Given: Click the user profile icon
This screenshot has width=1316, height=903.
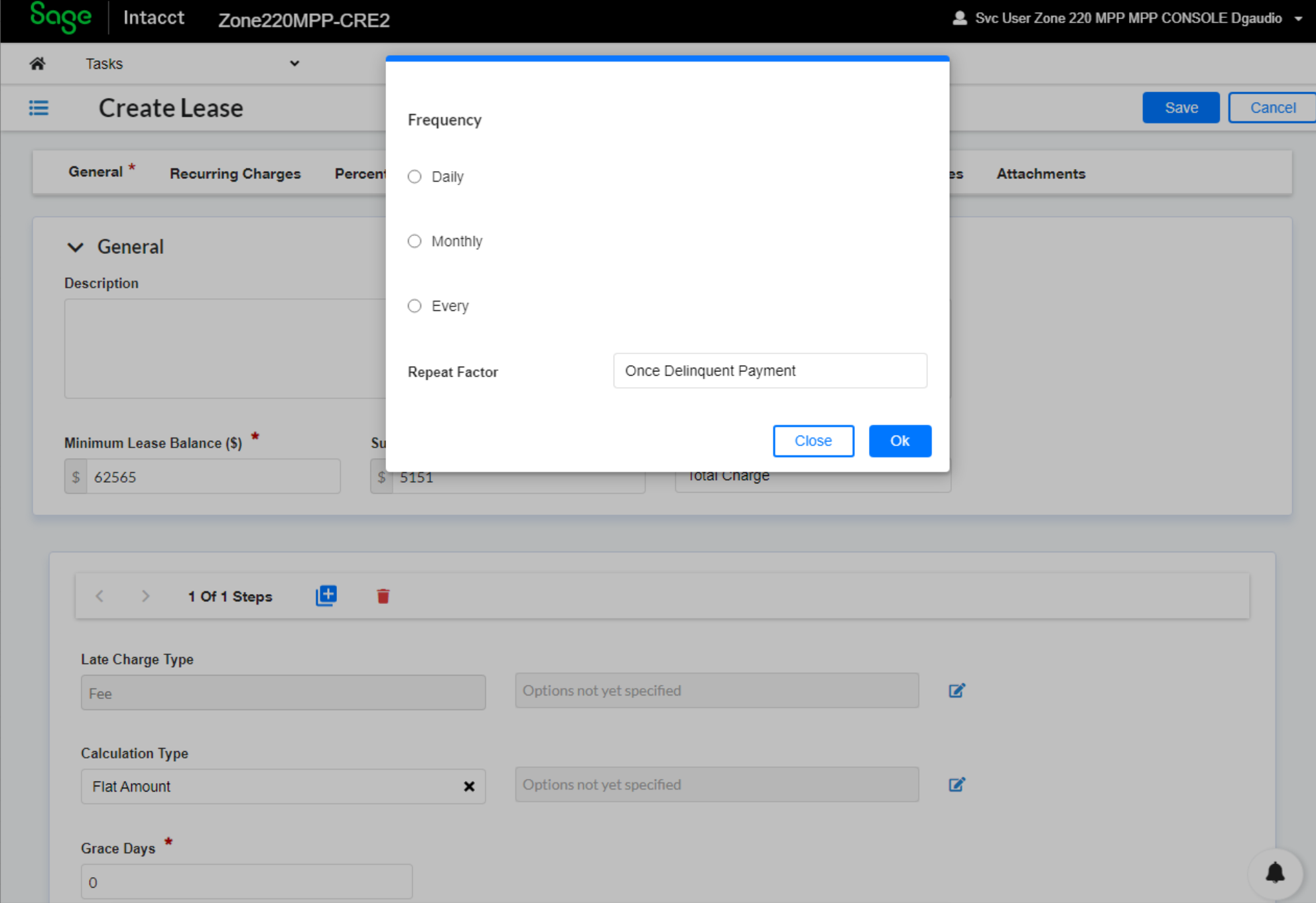Looking at the screenshot, I should click(959, 18).
